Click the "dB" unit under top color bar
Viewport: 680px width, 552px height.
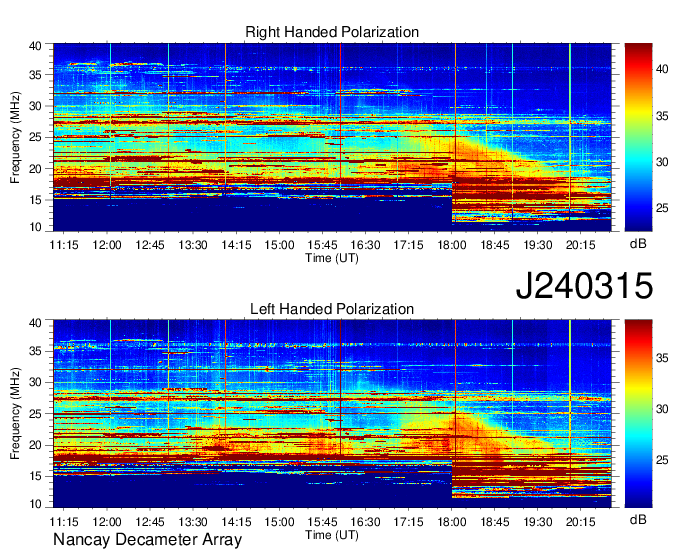pos(638,244)
